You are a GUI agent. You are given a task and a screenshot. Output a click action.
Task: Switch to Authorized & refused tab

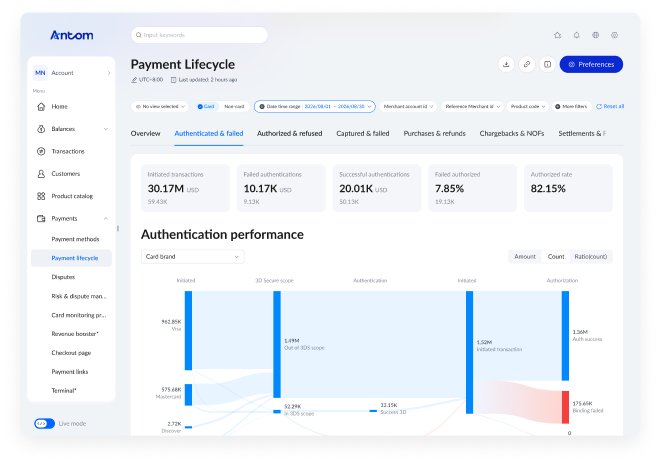(x=290, y=134)
